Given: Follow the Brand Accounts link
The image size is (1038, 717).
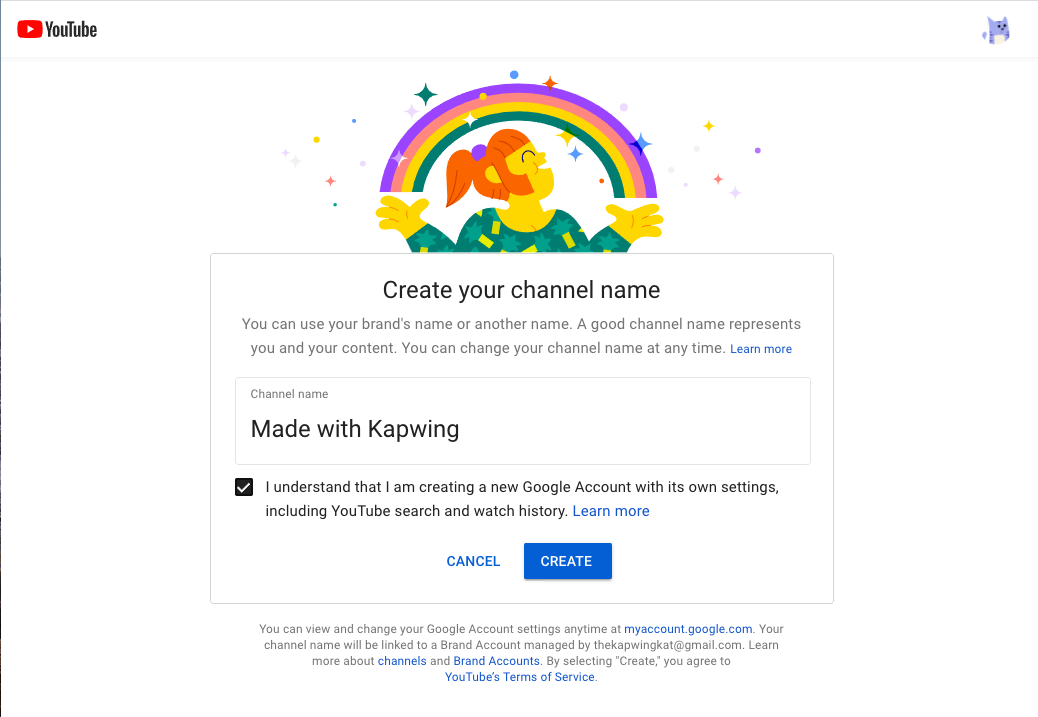Looking at the screenshot, I should 497,661.
